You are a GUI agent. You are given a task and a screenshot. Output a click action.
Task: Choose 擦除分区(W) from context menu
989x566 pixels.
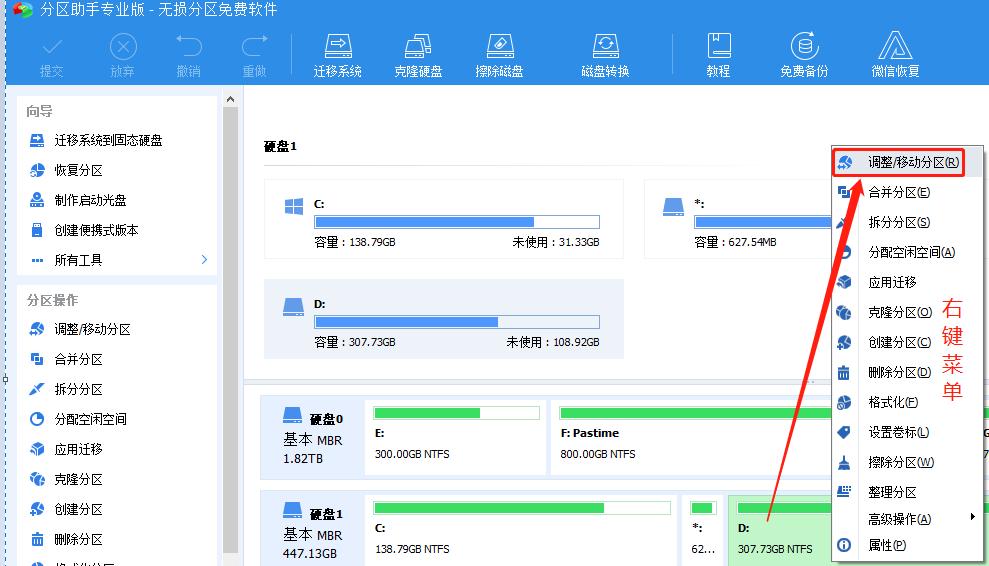coord(907,462)
